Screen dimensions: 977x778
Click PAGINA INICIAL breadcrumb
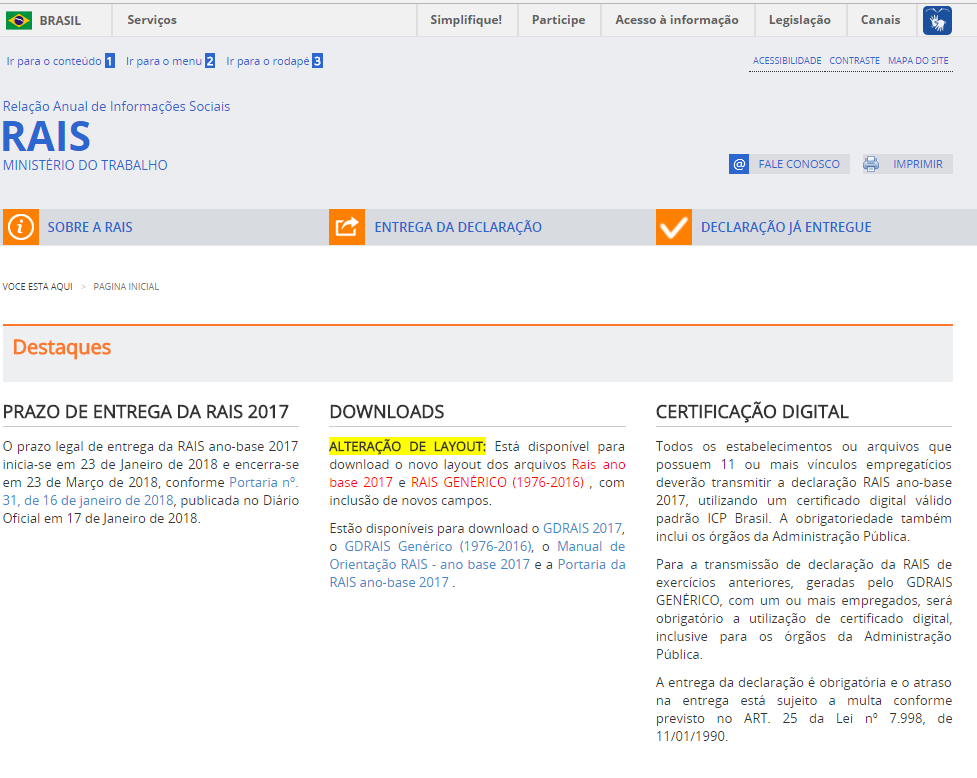click(x=126, y=287)
